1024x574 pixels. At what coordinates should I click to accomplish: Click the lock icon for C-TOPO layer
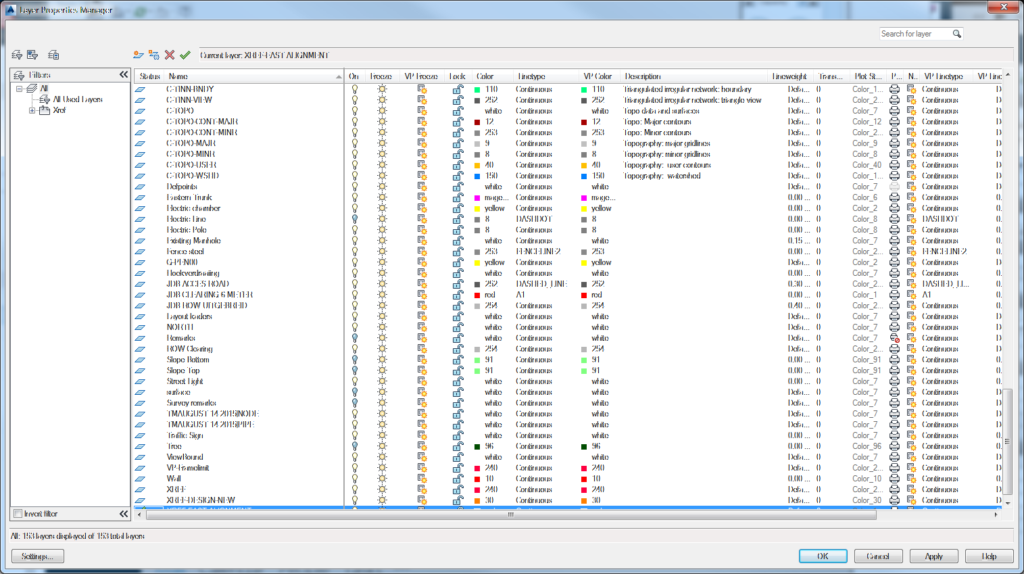pyautogui.click(x=457, y=111)
